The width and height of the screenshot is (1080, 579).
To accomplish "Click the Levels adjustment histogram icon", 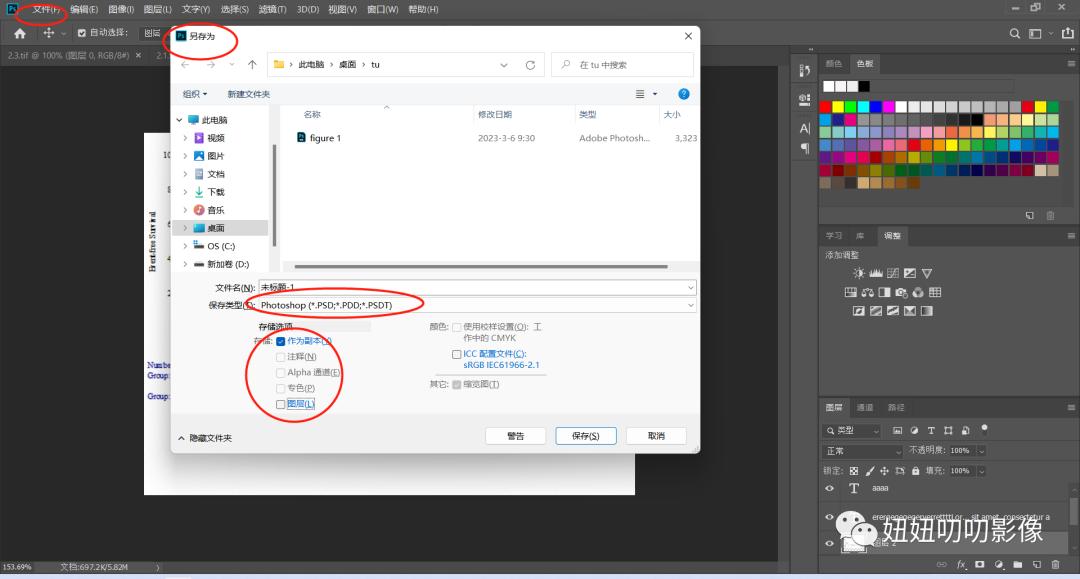I will point(875,273).
